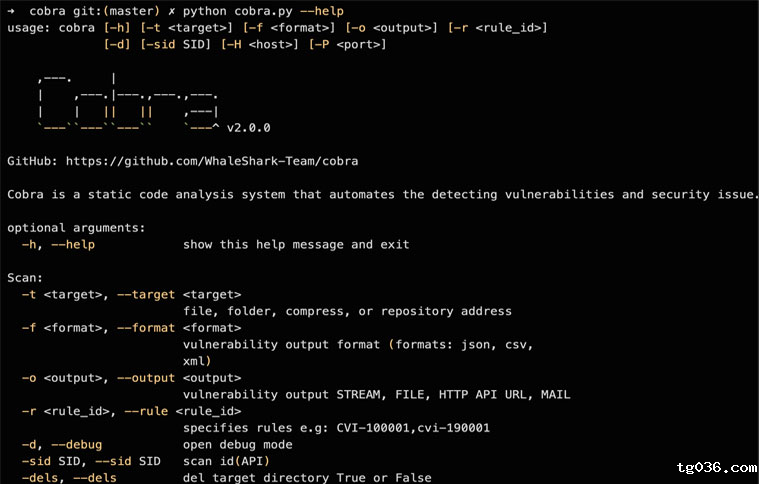Click the CVI-100001 rule example text
Viewport: 759px width, 484px height.
373,428
